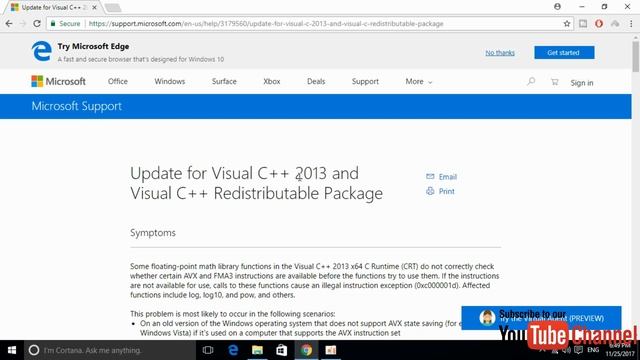This screenshot has width=640, height=360.
Task: Open the Windows menu item
Action: [169, 82]
